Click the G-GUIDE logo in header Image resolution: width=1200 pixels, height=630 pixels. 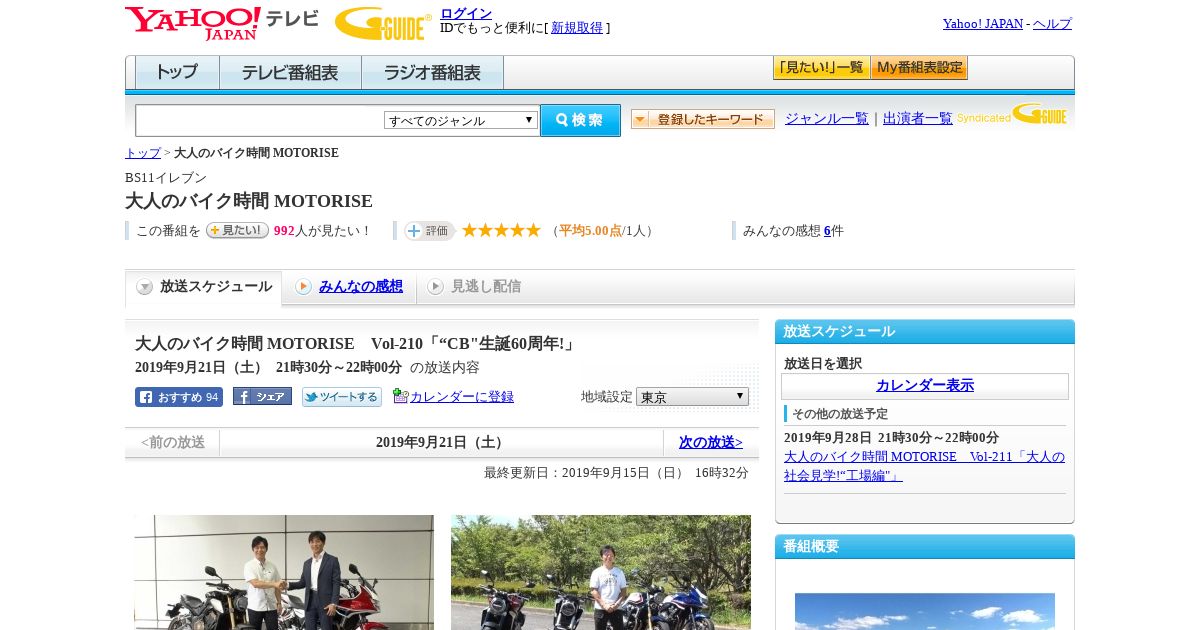(x=383, y=23)
